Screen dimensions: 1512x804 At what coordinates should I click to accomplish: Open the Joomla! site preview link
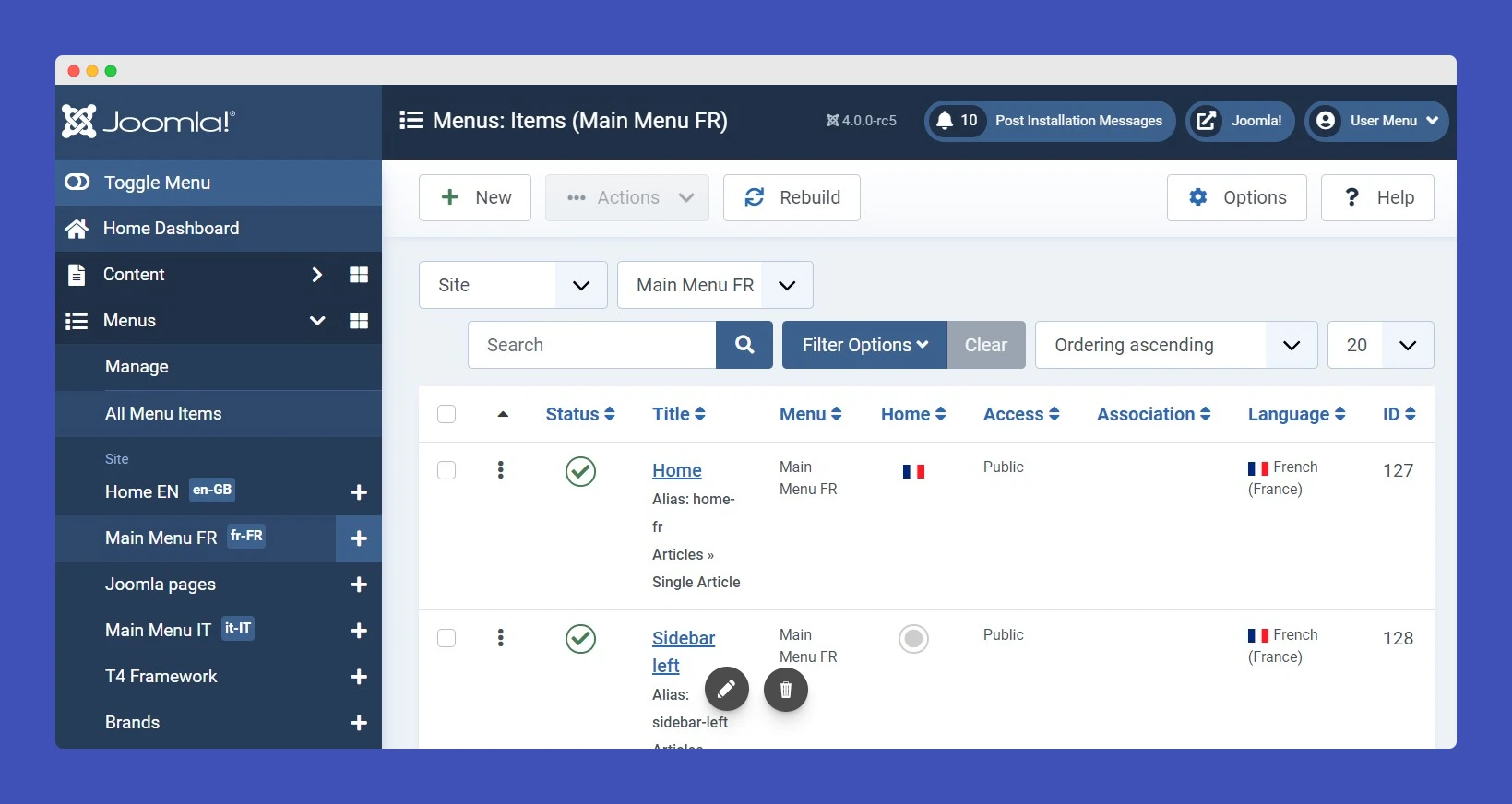[1241, 121]
